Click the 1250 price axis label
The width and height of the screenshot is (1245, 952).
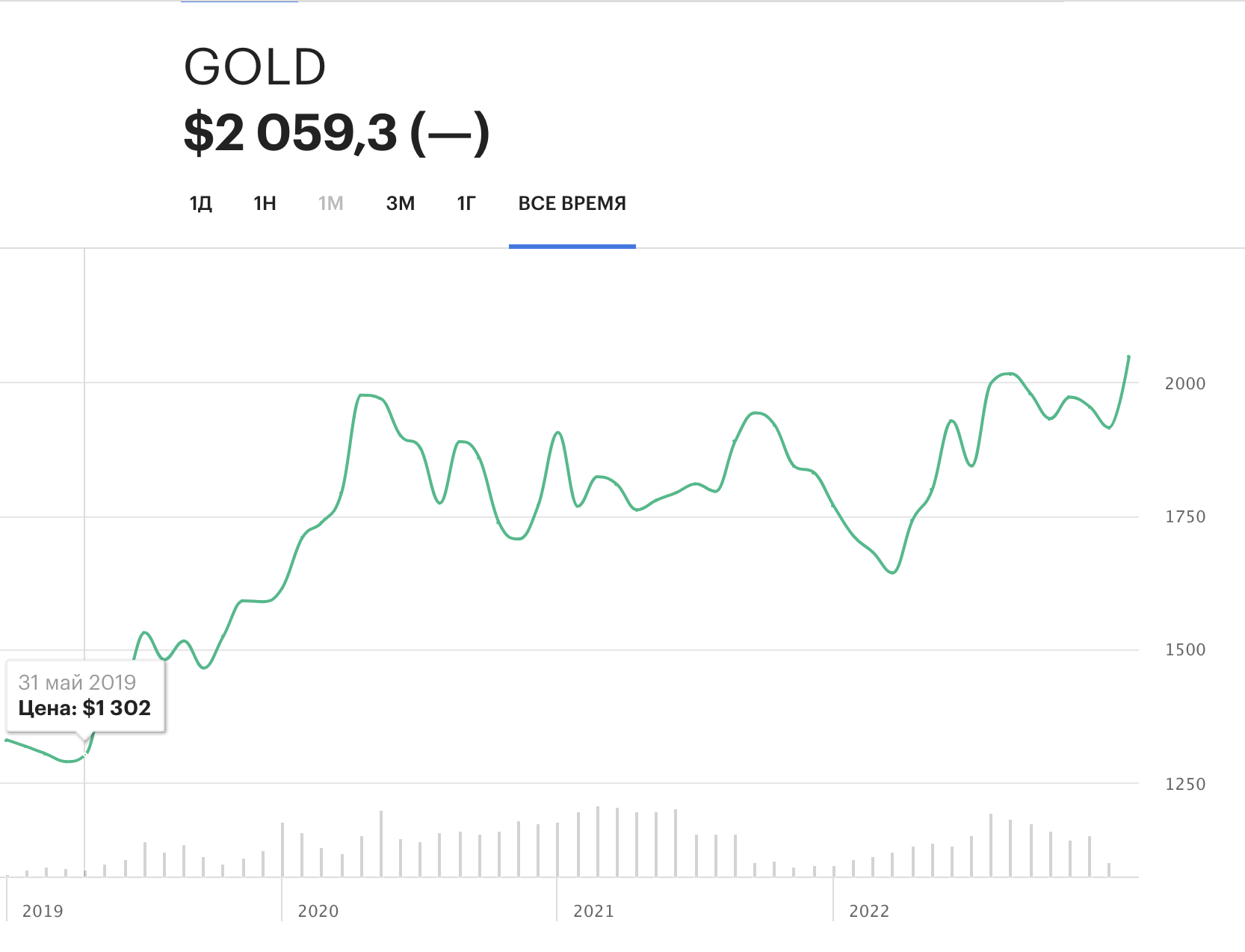click(x=1185, y=784)
